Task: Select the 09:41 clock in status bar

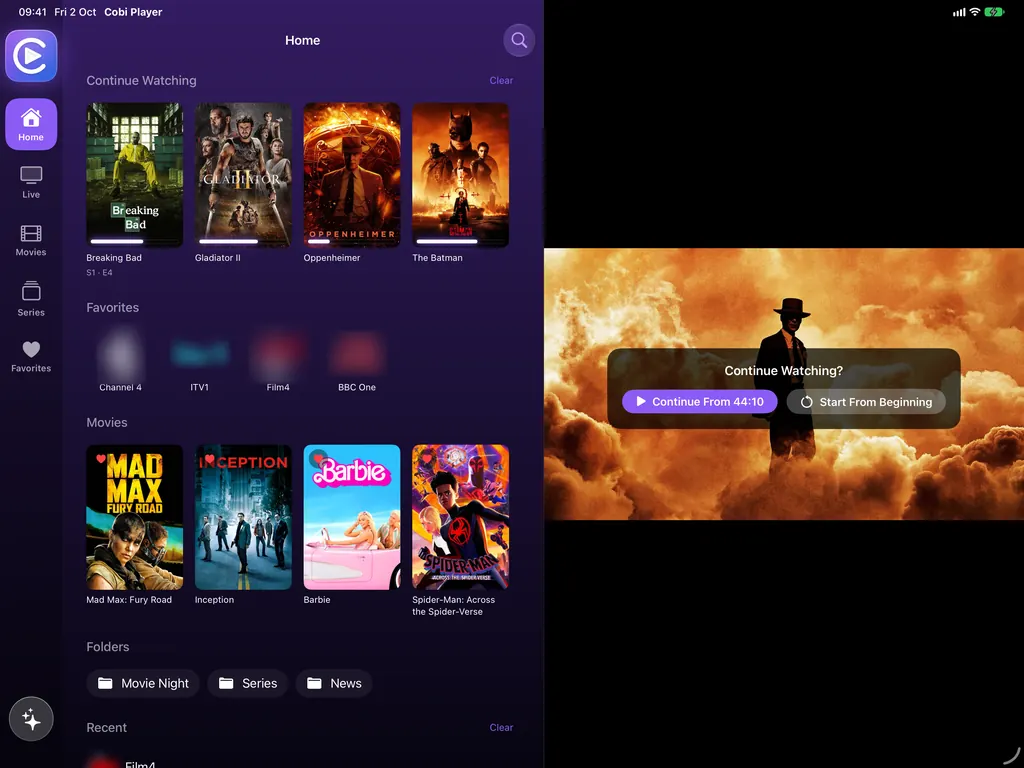Action: click(33, 12)
